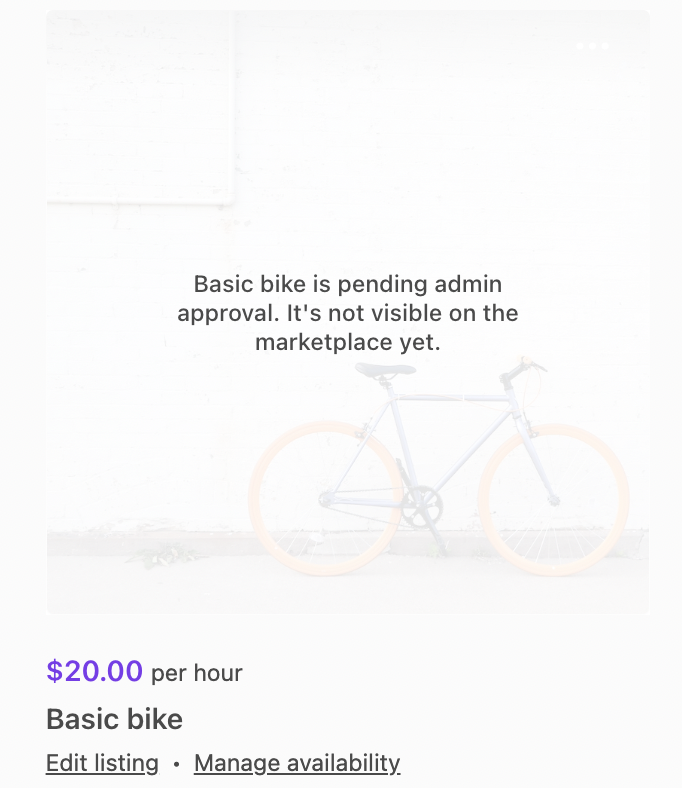Click the Edit listing link
This screenshot has width=682, height=788.
(102, 763)
